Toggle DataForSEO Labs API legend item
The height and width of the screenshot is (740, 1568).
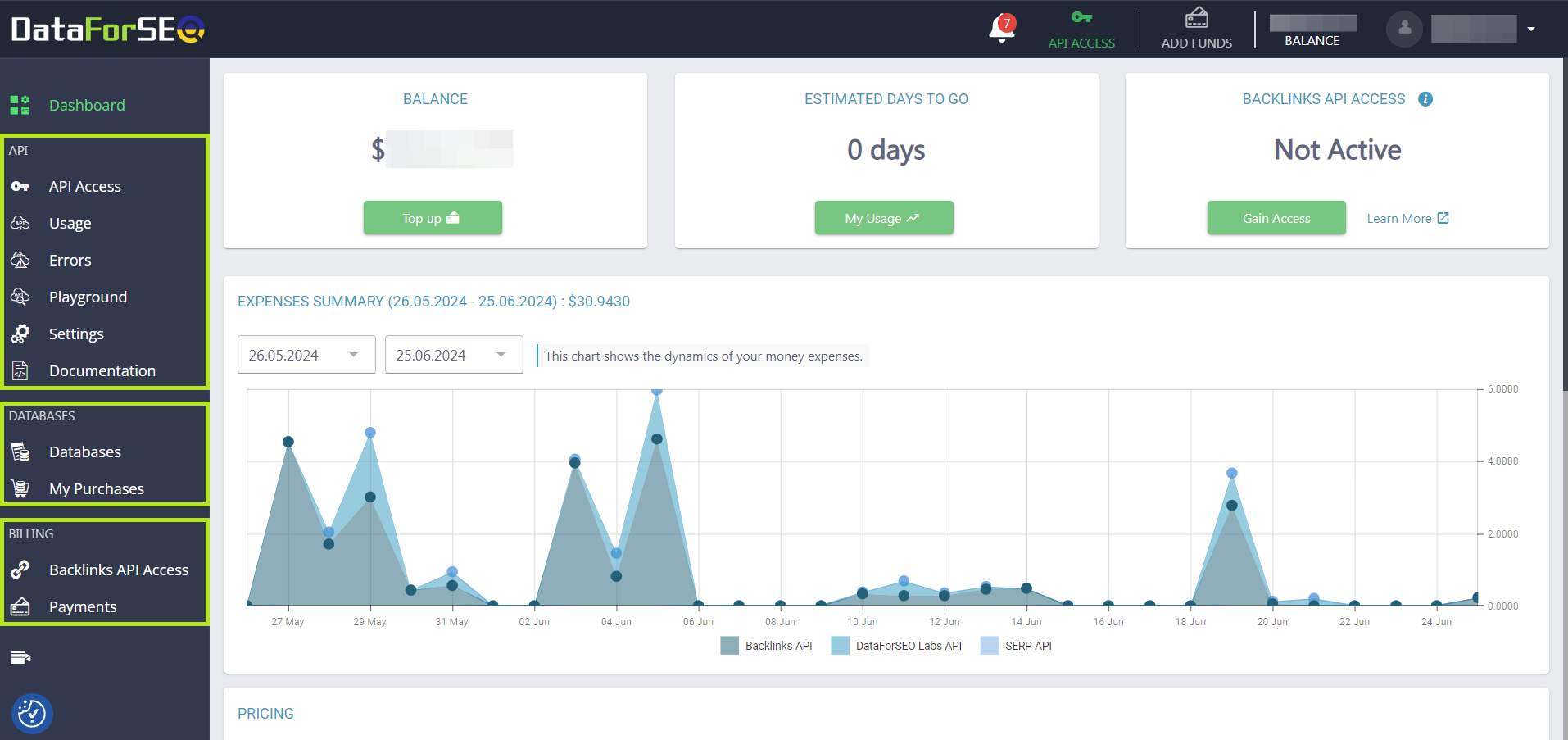[x=896, y=646]
